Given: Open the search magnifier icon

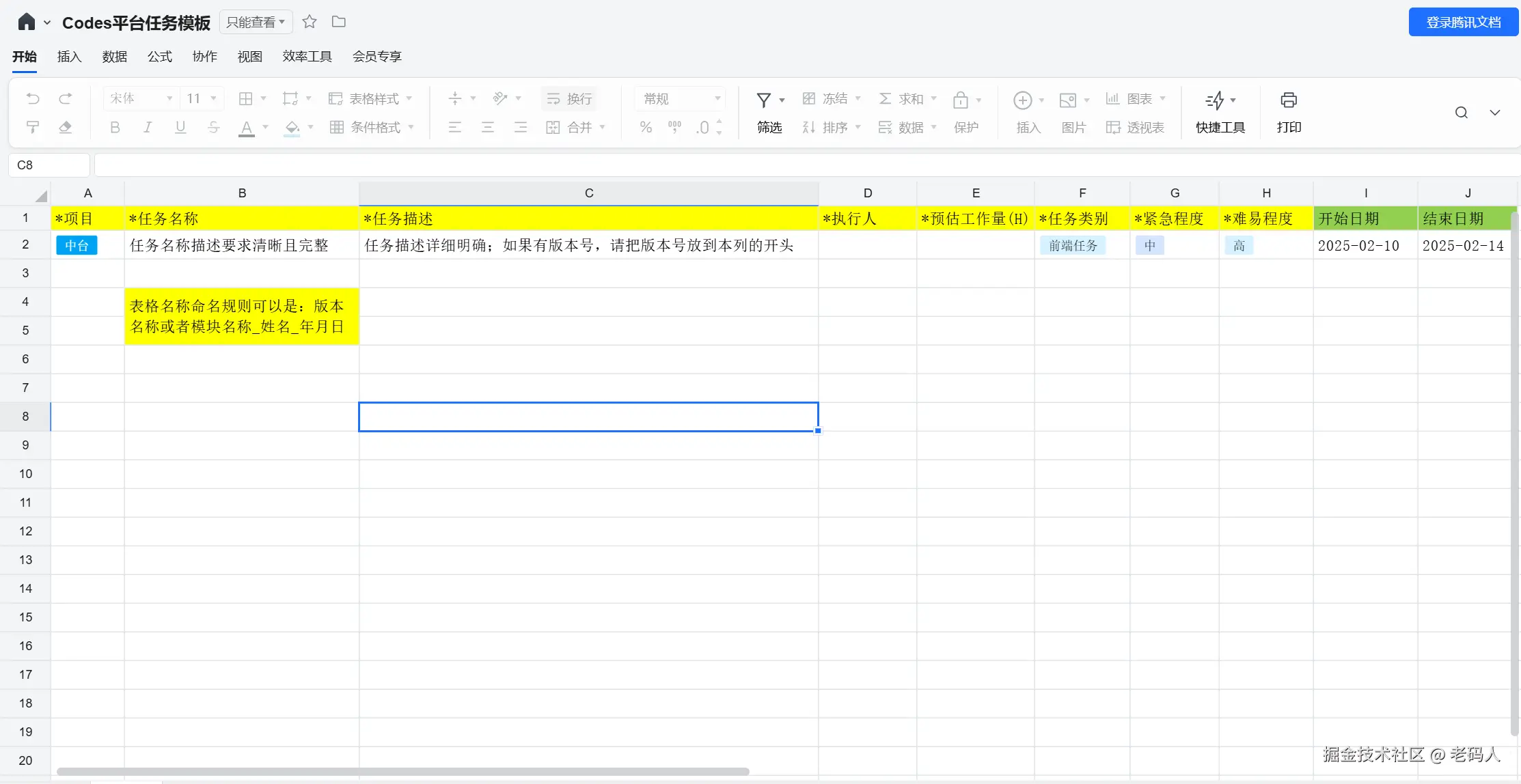Looking at the screenshot, I should coord(1461,113).
